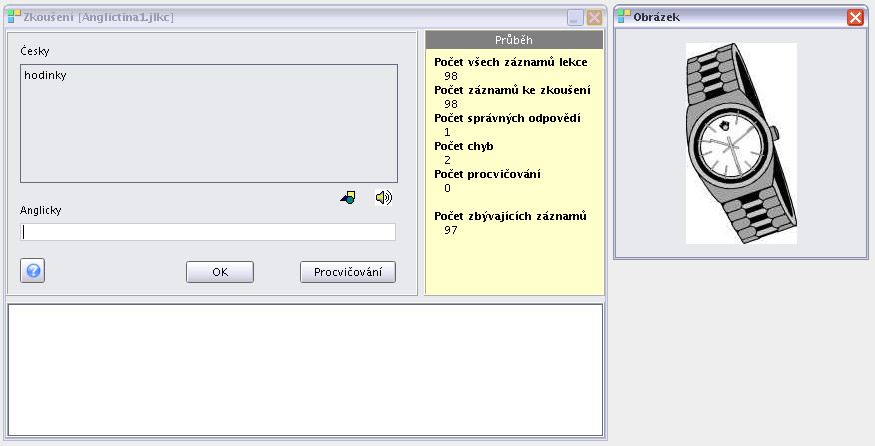
Task: Confirm the answer with OK button
Action: click(x=220, y=272)
